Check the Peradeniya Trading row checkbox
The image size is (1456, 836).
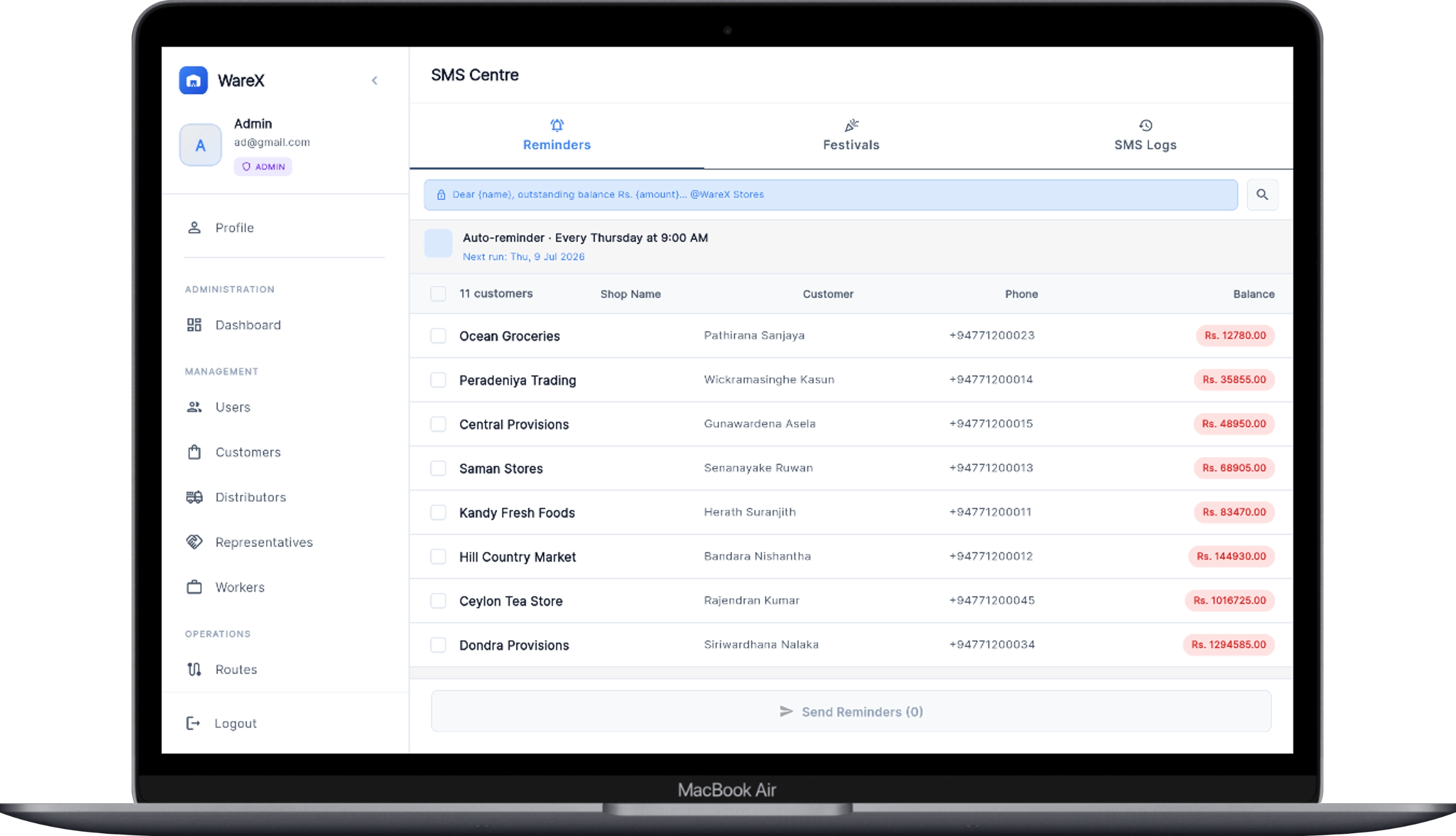(x=438, y=380)
